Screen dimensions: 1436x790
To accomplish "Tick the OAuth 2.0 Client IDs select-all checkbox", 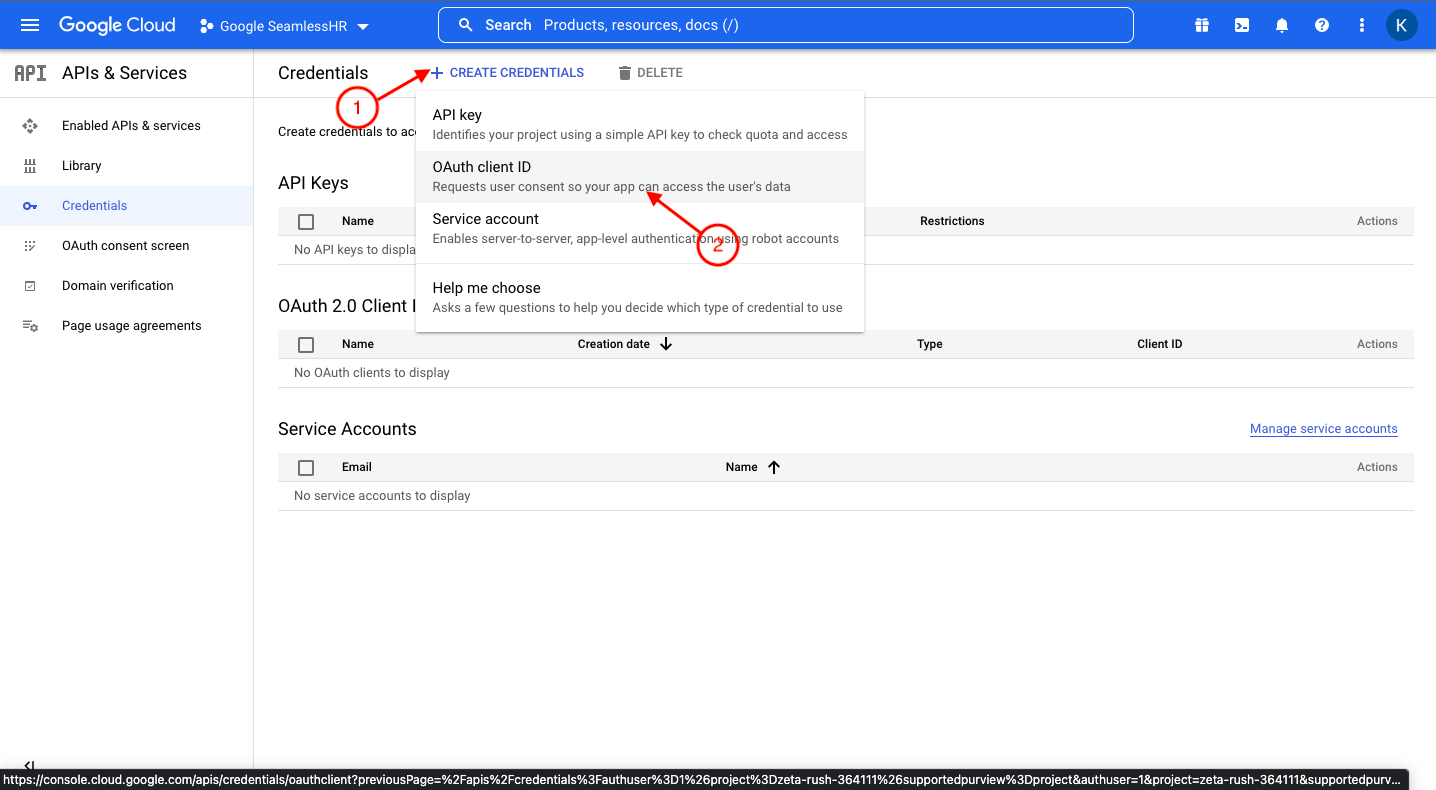I will [306, 345].
